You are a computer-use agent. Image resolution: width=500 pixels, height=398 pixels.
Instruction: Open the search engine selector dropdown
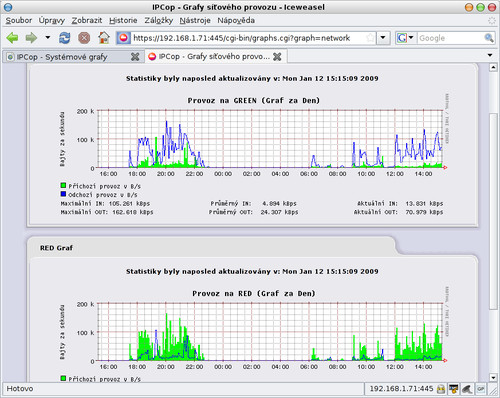click(405, 38)
